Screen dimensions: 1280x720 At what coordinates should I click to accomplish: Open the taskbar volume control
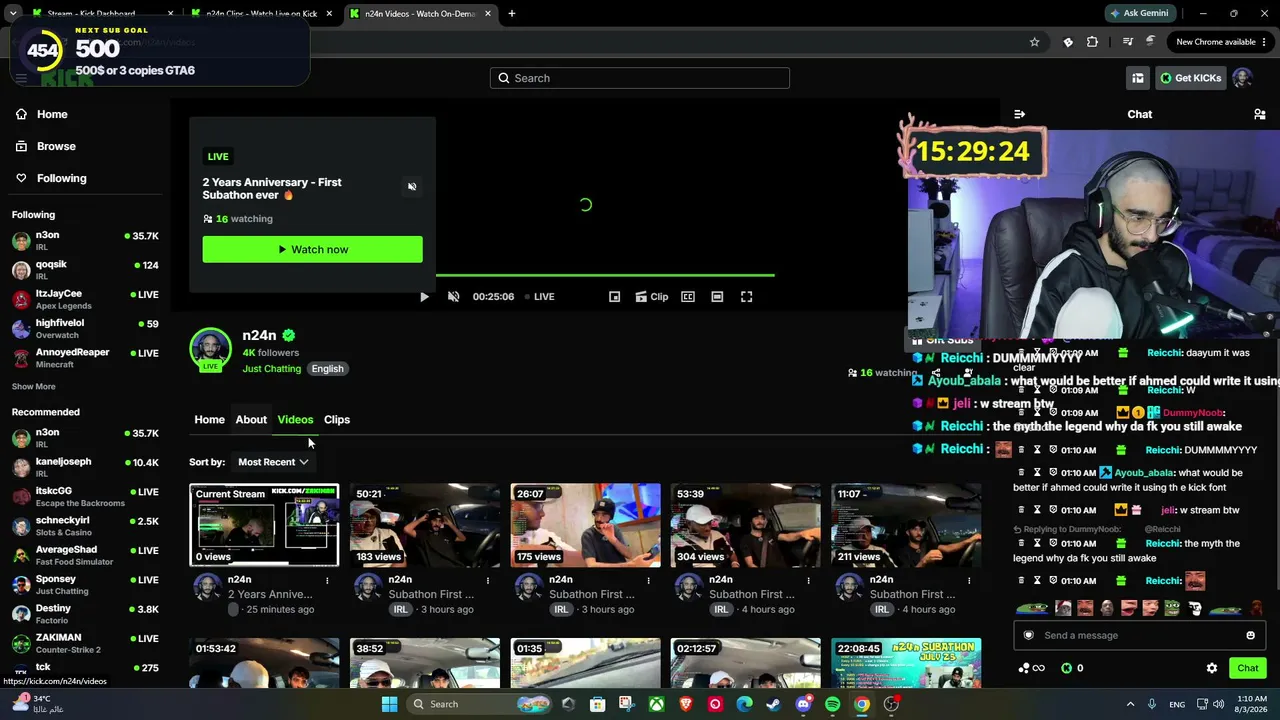point(1218,704)
